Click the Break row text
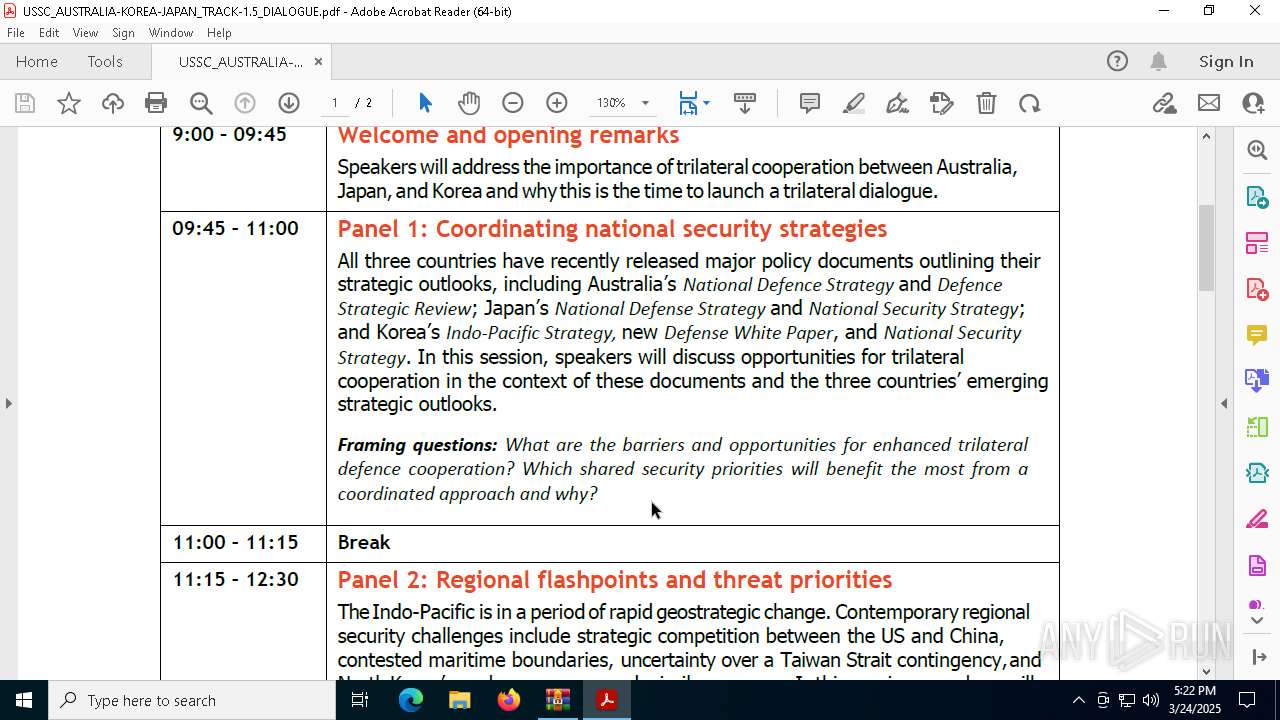Screen dimensions: 1280x720 tap(364, 542)
